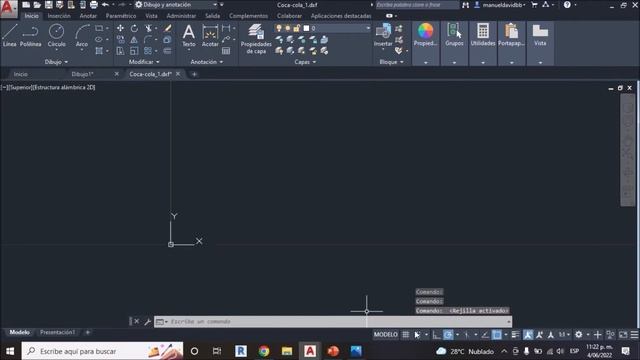This screenshot has height=360, width=640.
Task: Activate the Rotate tool
Action: click(x=134, y=28)
